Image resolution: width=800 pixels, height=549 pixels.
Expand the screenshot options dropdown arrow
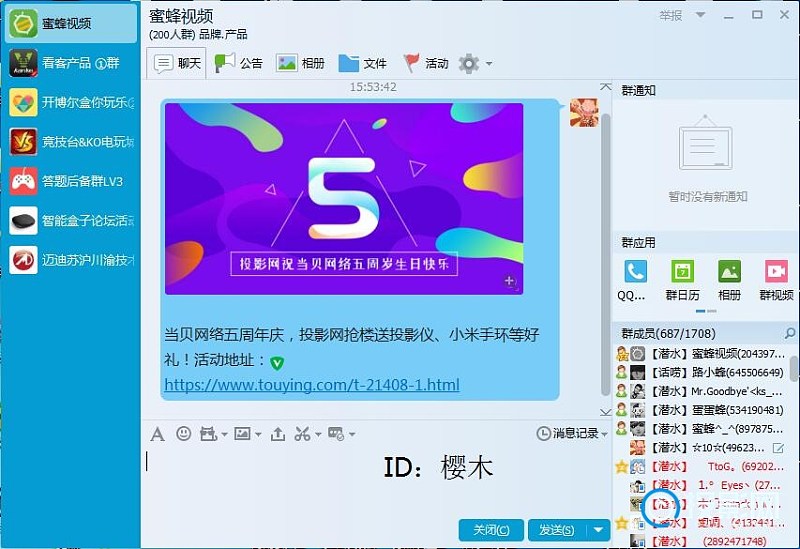tap(318, 435)
